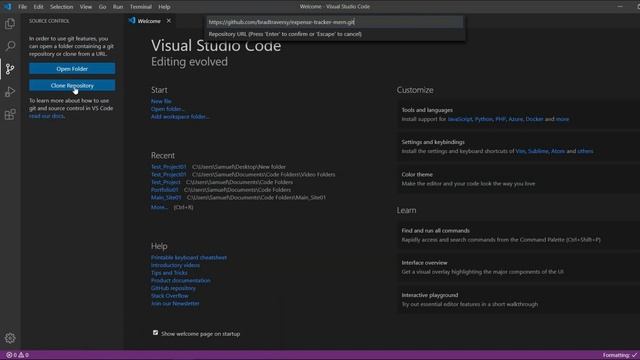Click Sublime keybindings link
This screenshot has height=360, width=640.
[538, 151]
